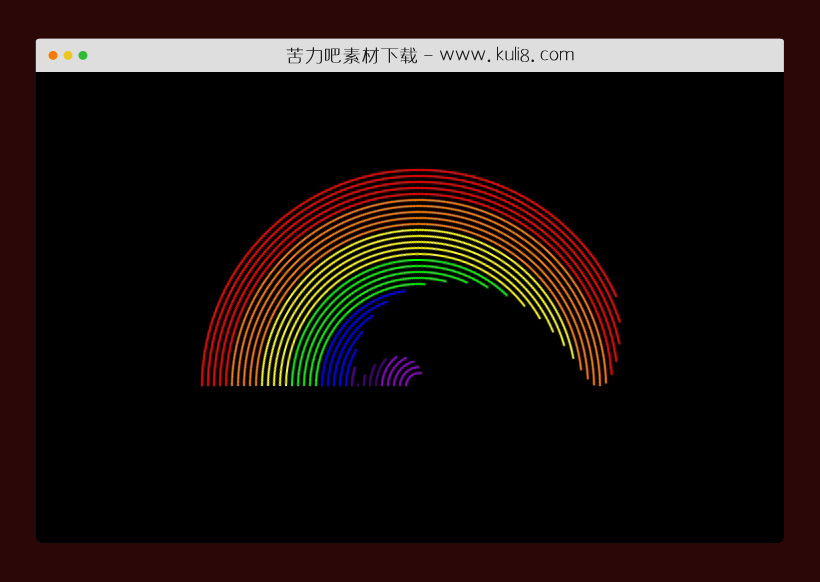Click the middle dot of the window controls

coord(66,56)
